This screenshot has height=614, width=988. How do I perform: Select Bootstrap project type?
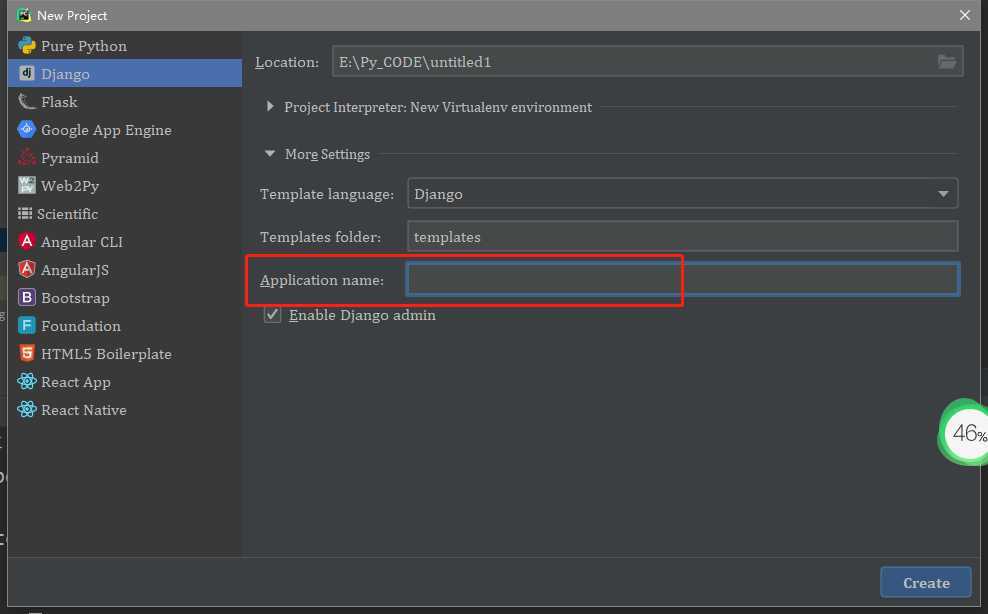(x=75, y=298)
